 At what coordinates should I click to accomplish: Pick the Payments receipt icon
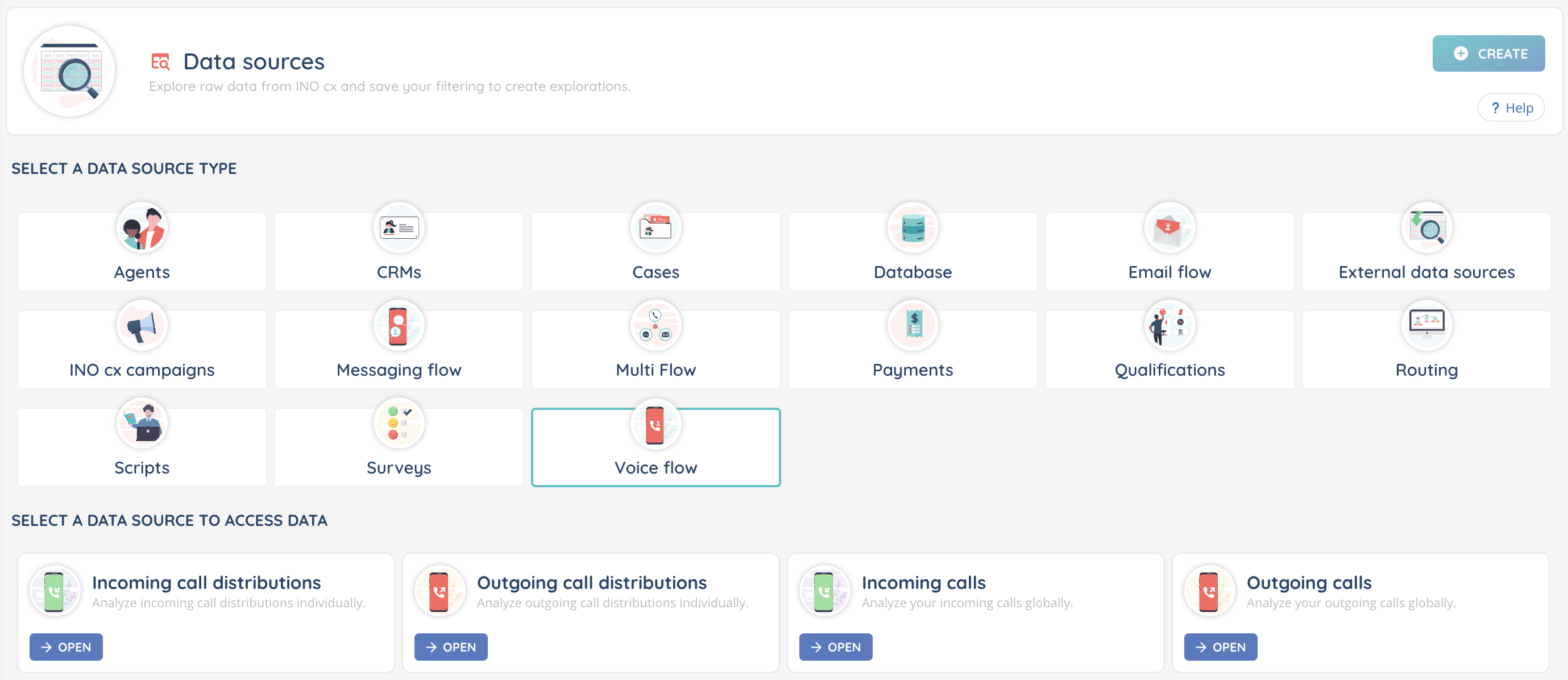point(912,326)
